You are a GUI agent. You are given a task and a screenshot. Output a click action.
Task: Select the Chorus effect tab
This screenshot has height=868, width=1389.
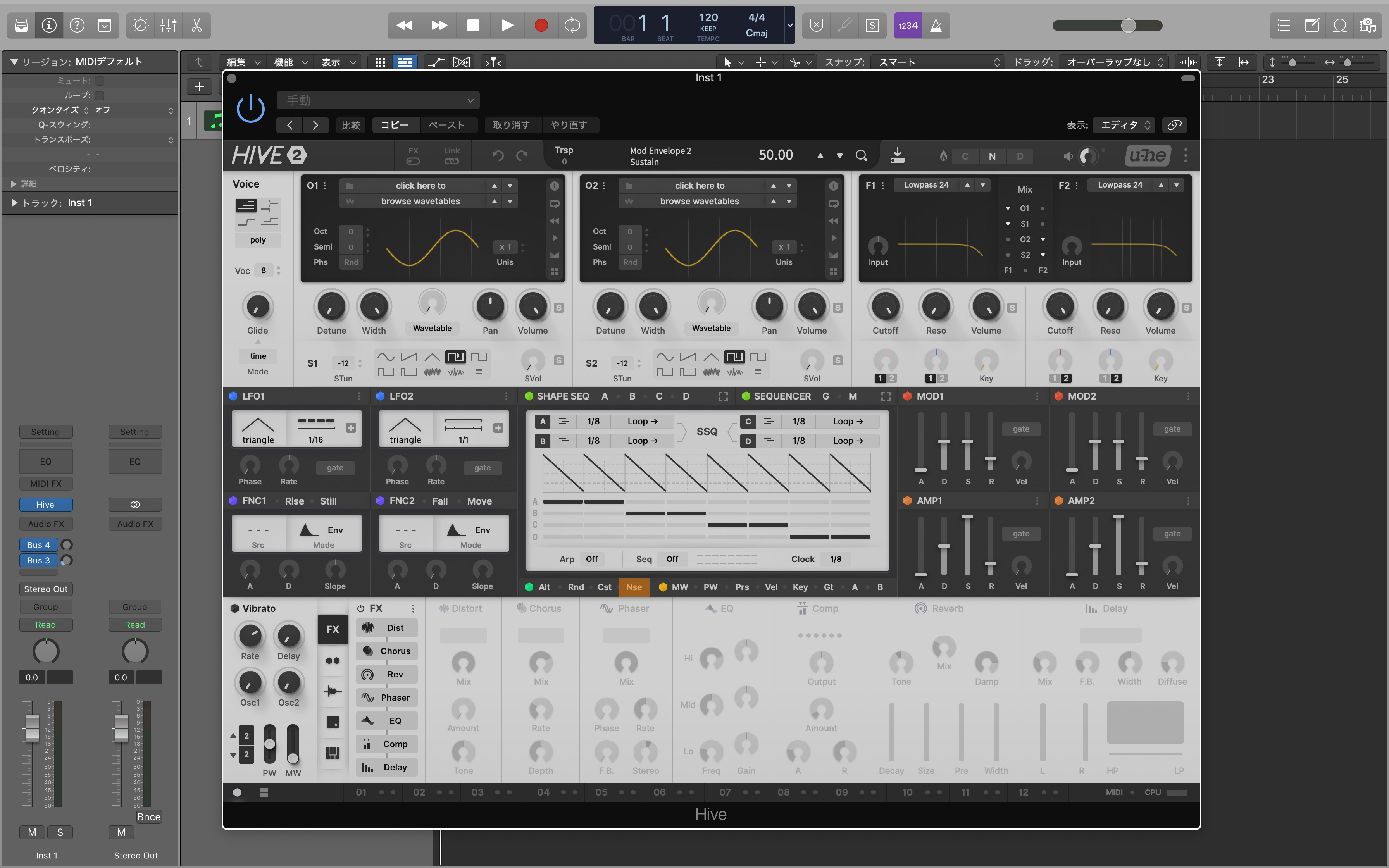tap(386, 651)
